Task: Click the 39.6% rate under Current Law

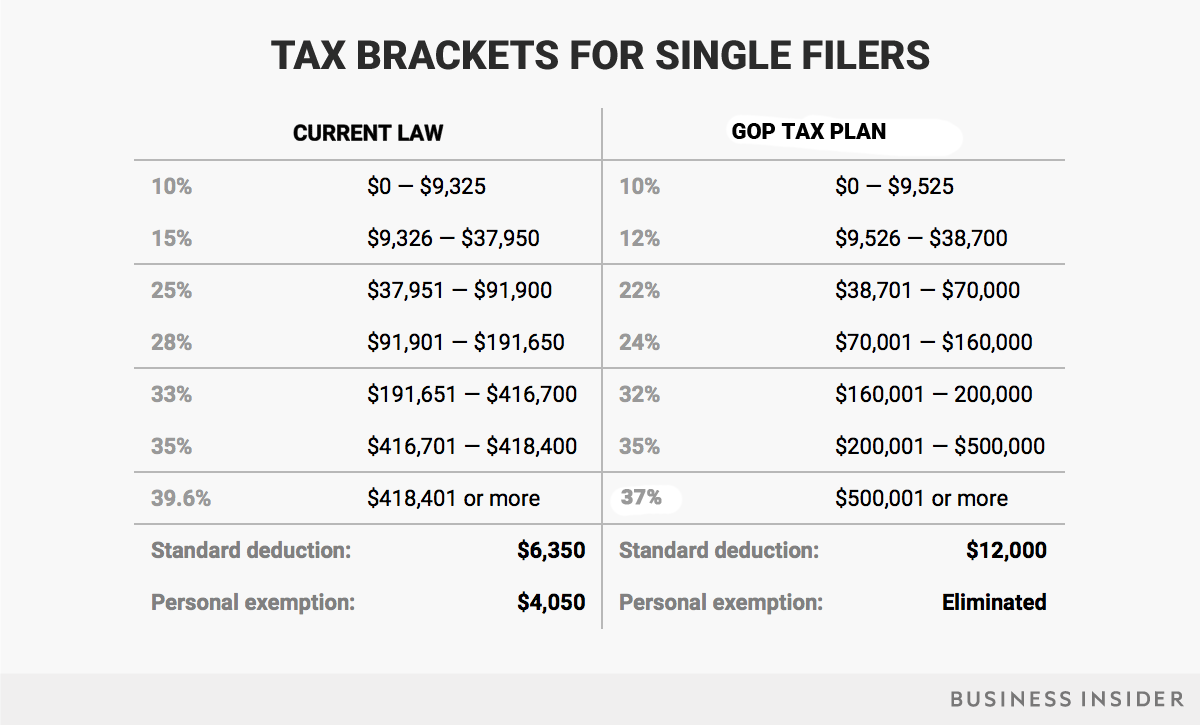Action: 181,498
